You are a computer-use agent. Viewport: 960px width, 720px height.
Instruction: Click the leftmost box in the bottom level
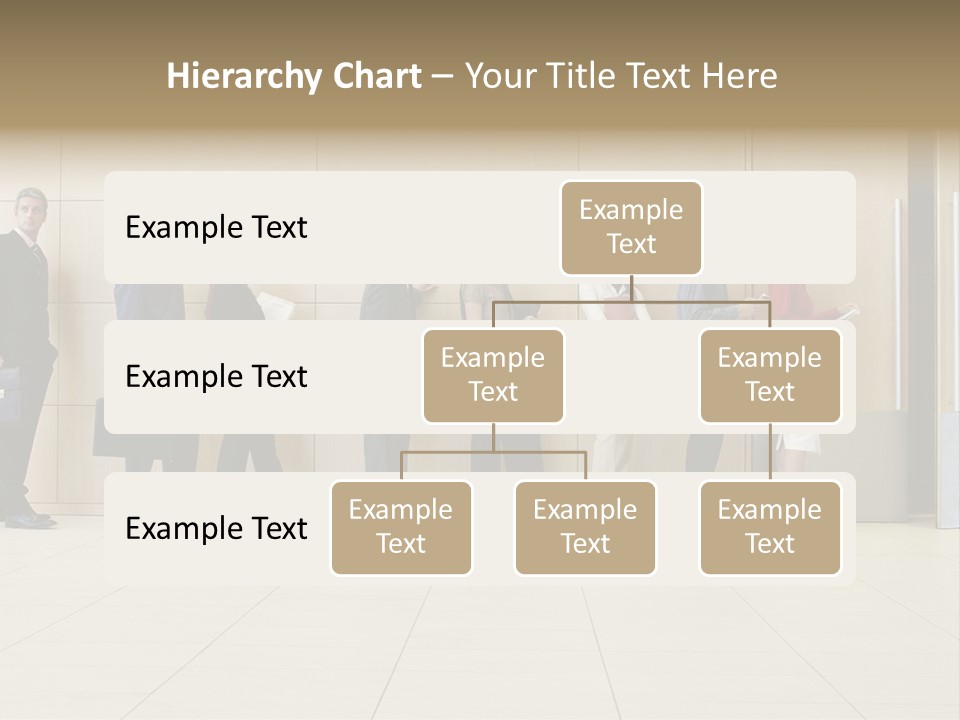tap(401, 528)
